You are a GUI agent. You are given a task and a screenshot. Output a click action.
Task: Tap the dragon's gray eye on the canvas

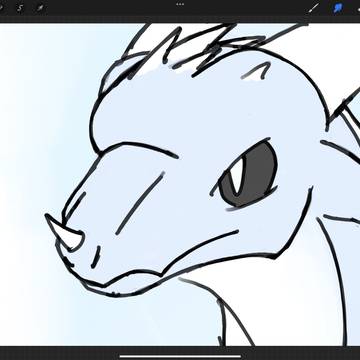249,174
